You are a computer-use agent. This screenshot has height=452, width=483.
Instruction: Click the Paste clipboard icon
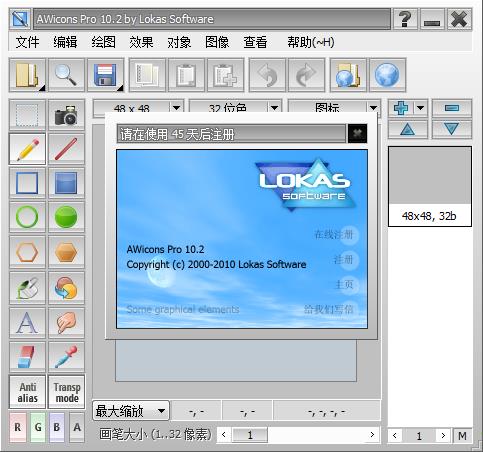[x=186, y=75]
